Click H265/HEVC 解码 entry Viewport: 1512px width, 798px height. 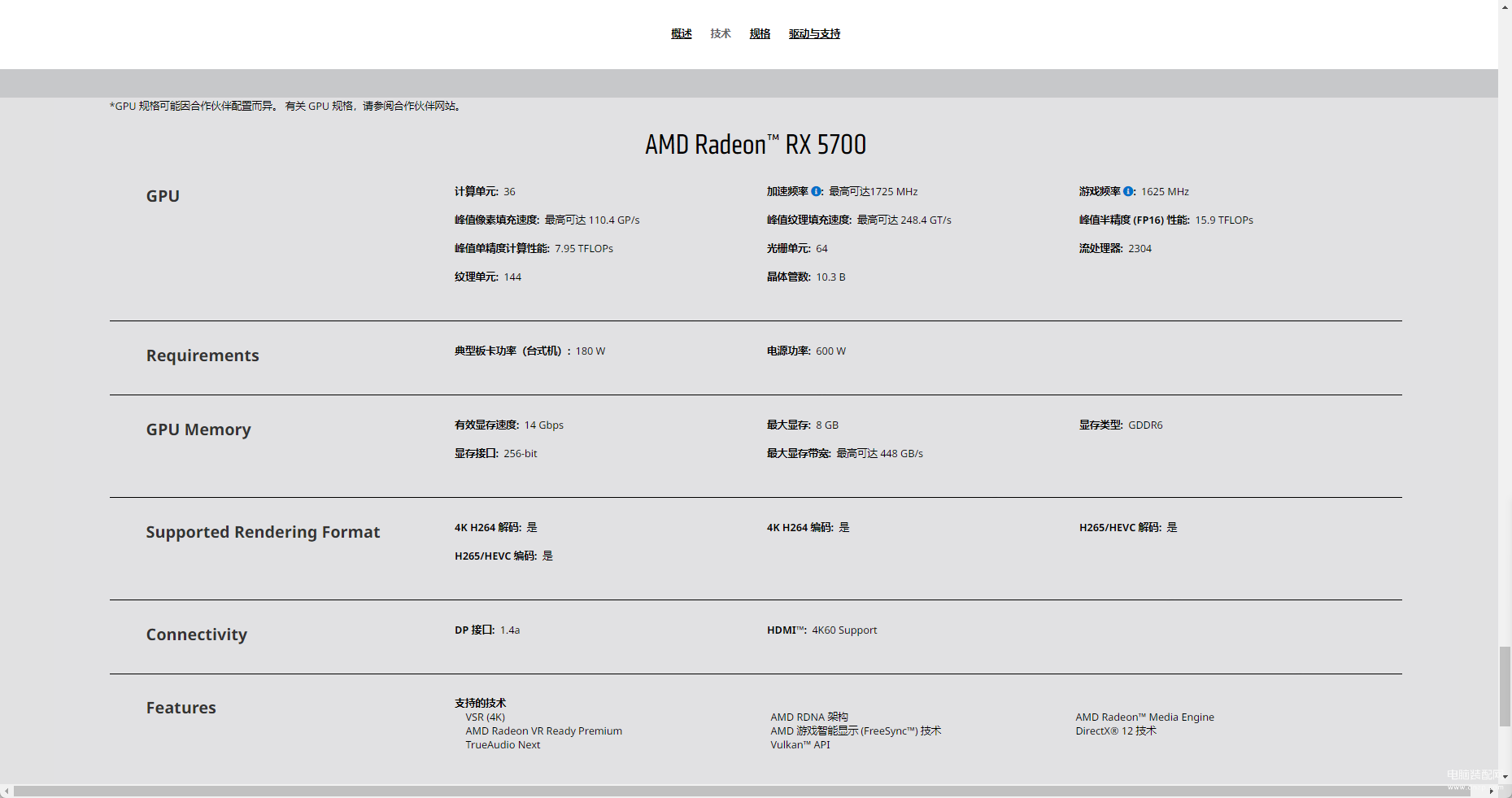(x=1128, y=527)
